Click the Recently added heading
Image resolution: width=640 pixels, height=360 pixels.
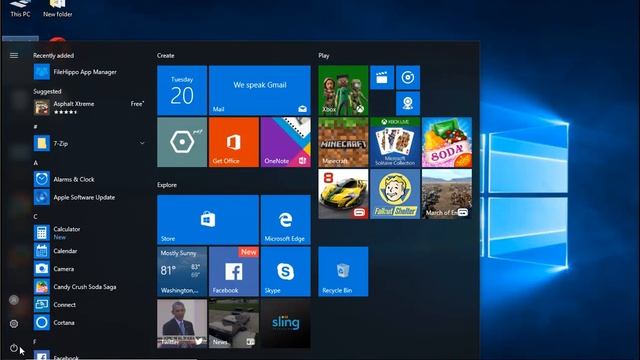tap(53, 56)
